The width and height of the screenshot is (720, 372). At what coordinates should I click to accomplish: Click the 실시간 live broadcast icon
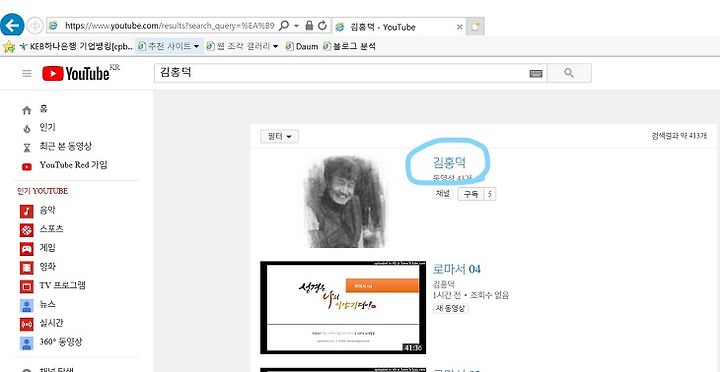(27, 324)
